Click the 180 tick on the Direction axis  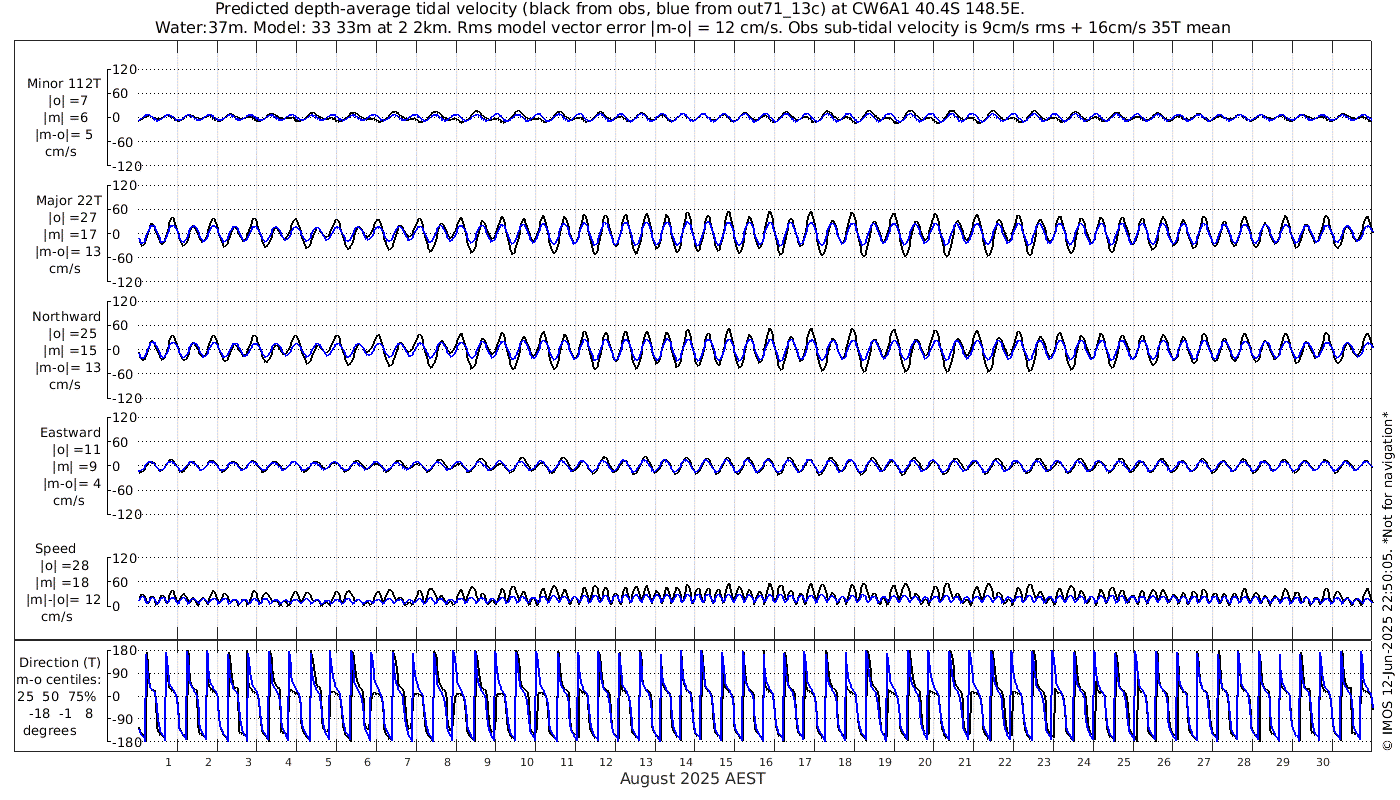[123, 650]
